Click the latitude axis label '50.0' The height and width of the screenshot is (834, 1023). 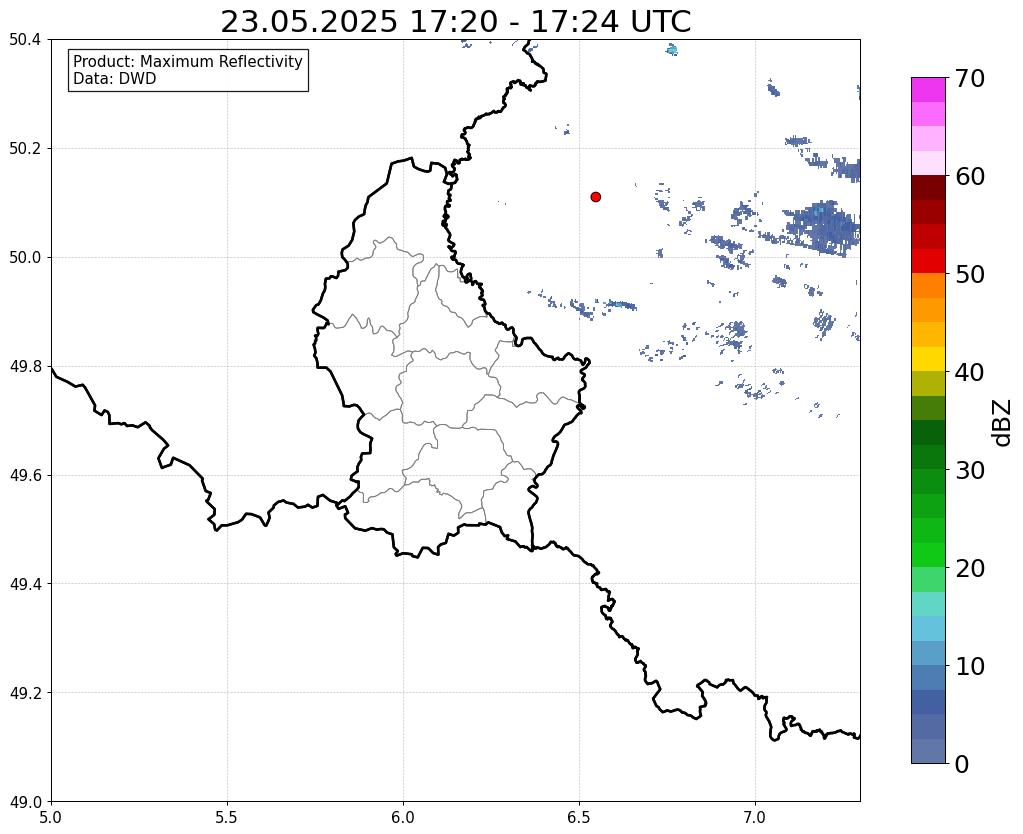(25, 258)
